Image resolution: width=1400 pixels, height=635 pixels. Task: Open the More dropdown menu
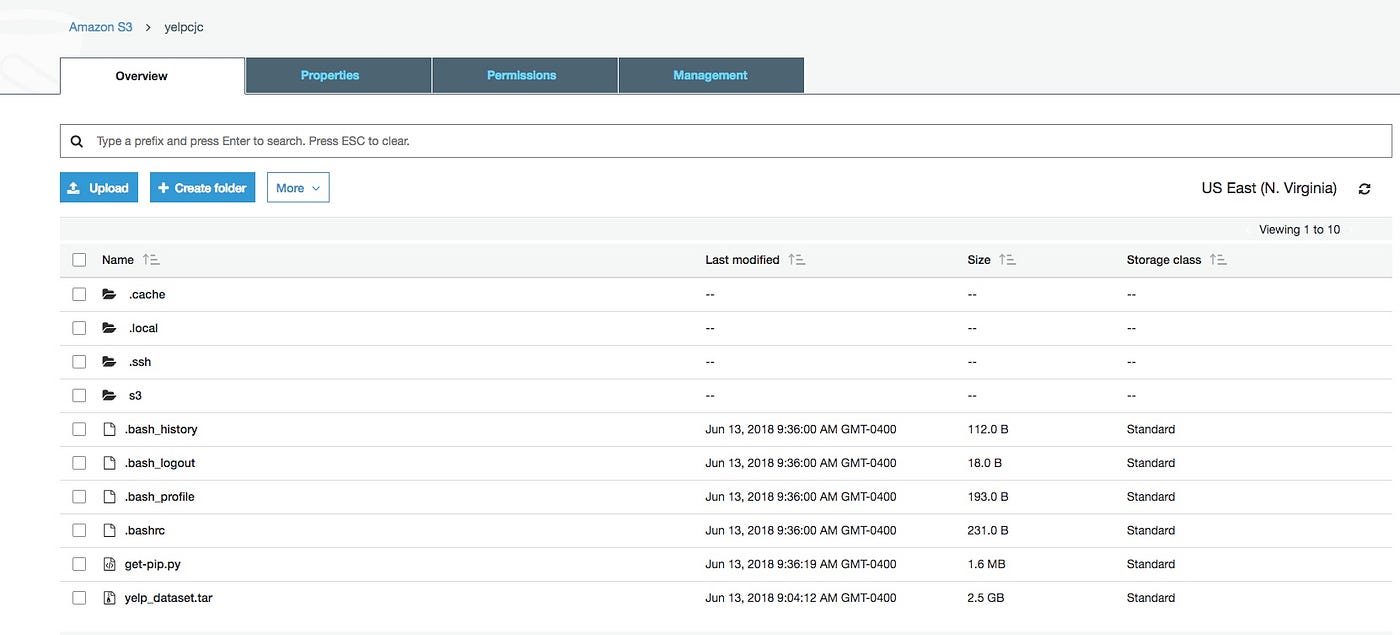[297, 187]
